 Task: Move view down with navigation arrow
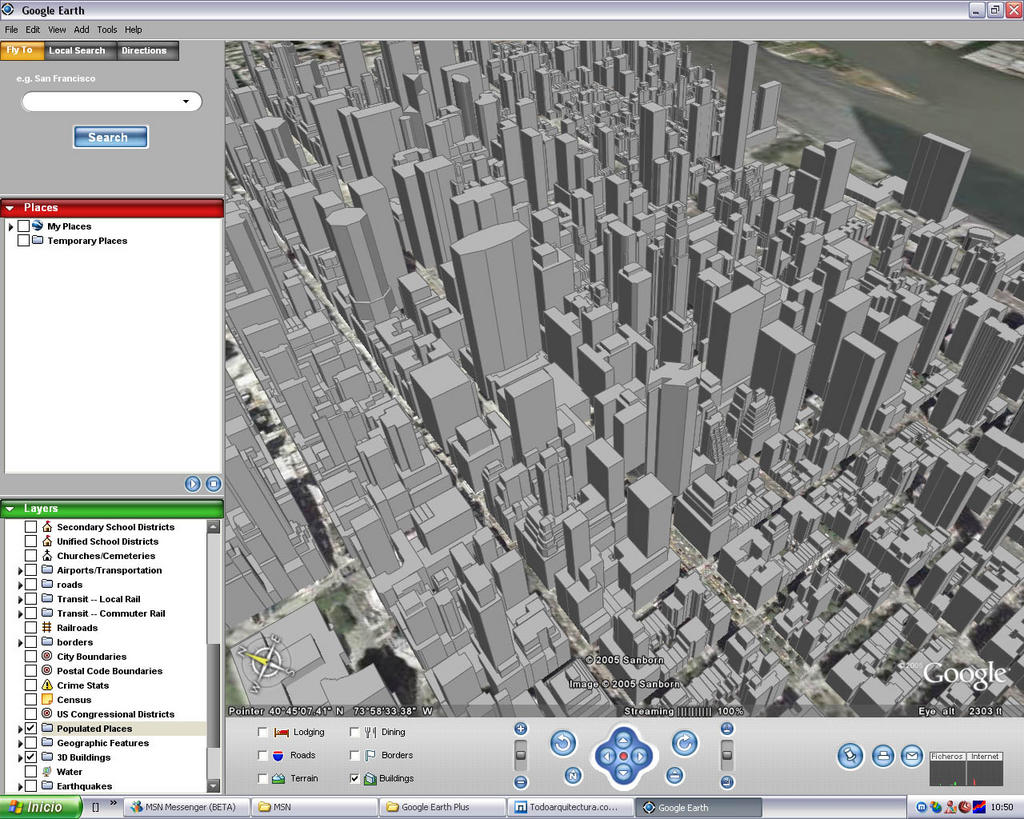(623, 773)
